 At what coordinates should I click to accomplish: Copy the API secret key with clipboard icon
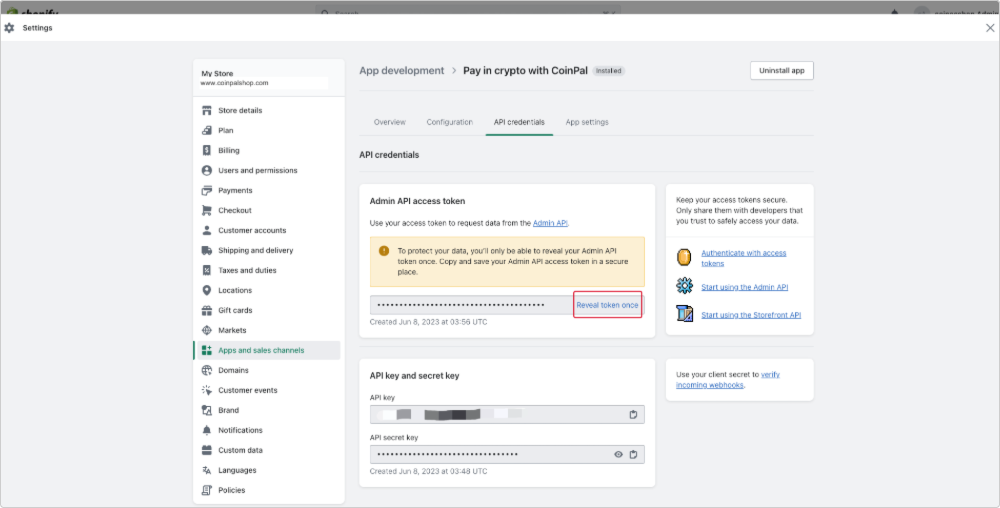pyautogui.click(x=633, y=454)
